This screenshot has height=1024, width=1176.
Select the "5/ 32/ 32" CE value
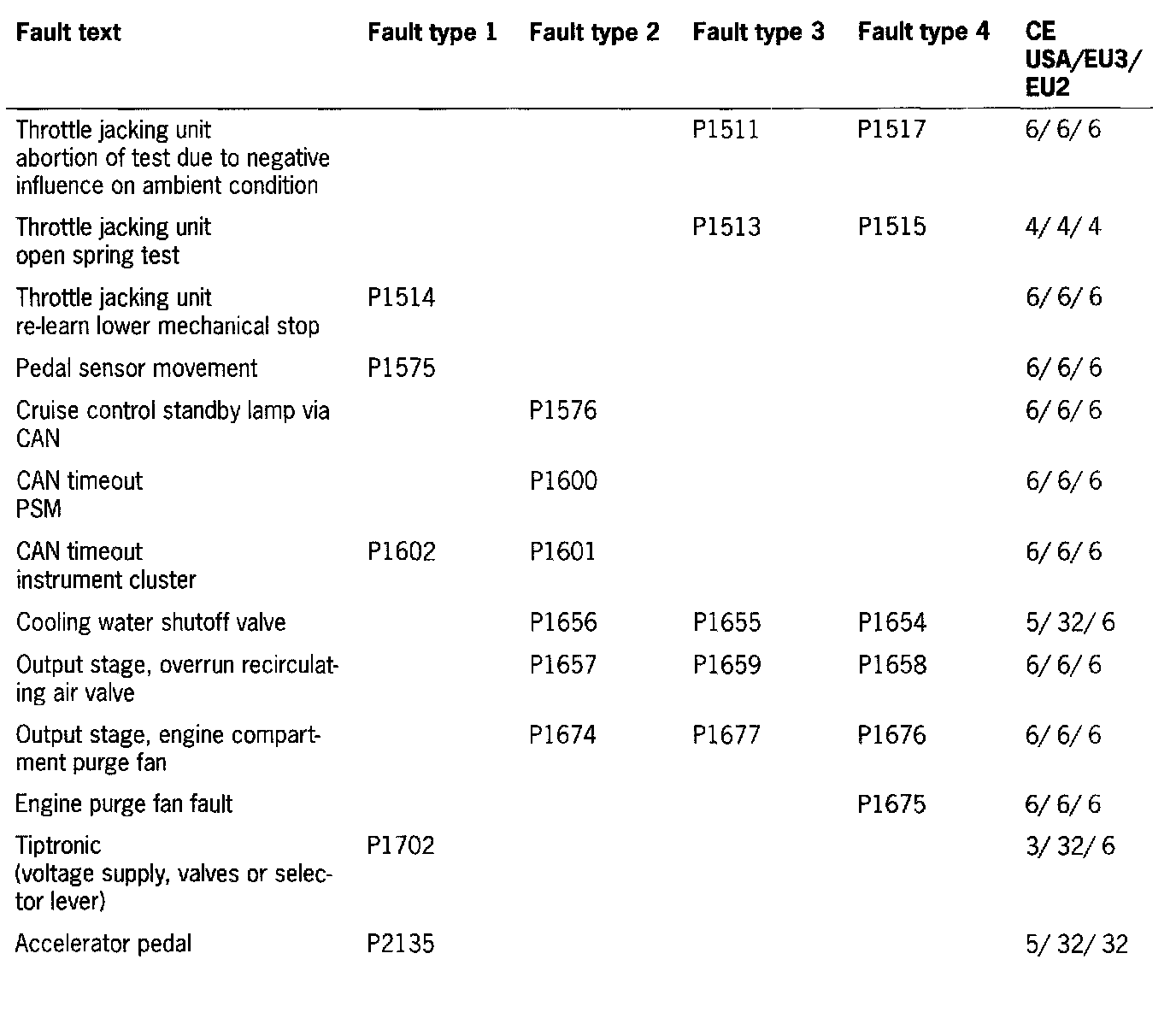[1076, 945]
